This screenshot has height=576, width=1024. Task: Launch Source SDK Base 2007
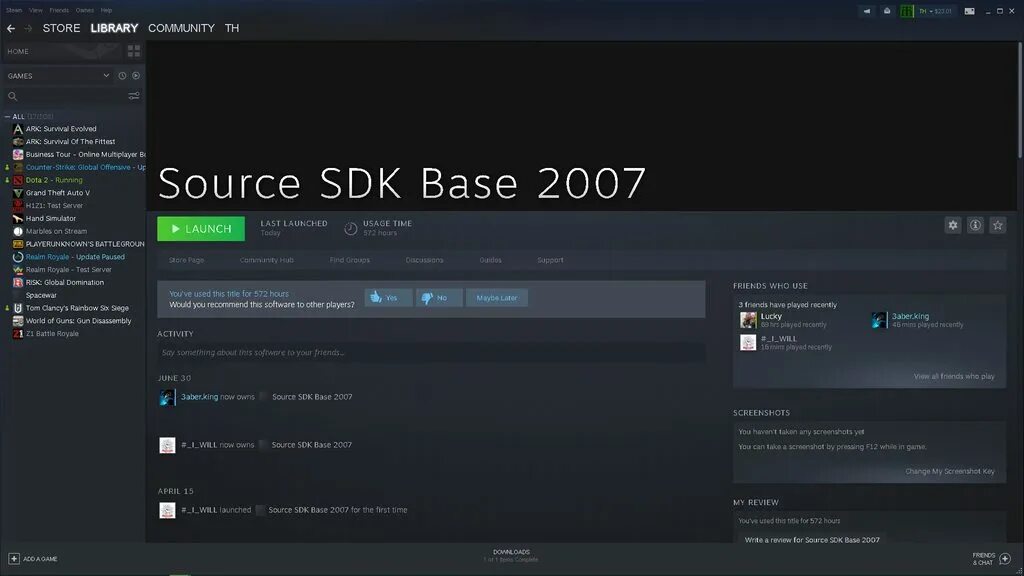point(201,229)
